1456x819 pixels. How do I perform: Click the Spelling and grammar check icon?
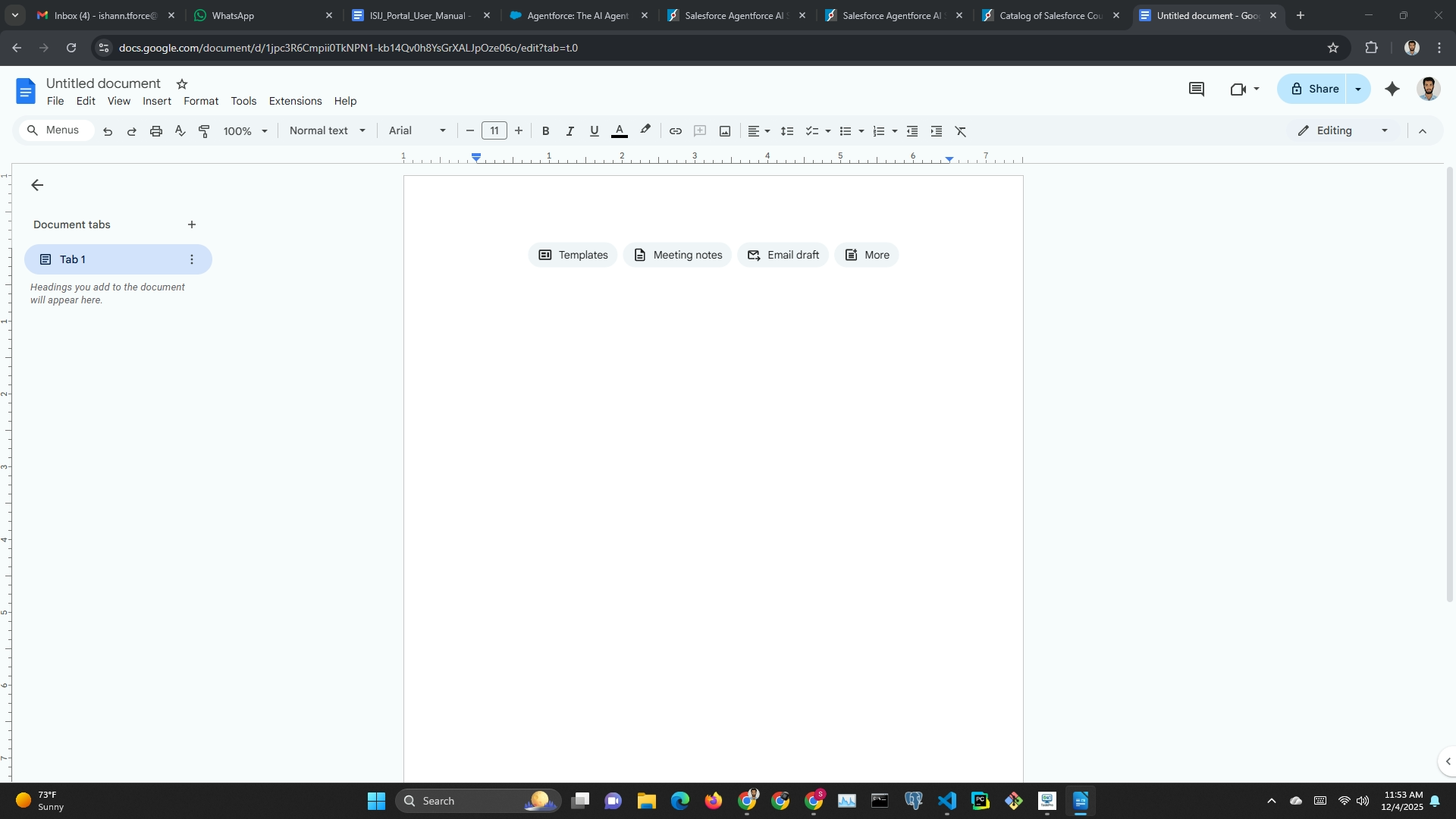coord(180,131)
